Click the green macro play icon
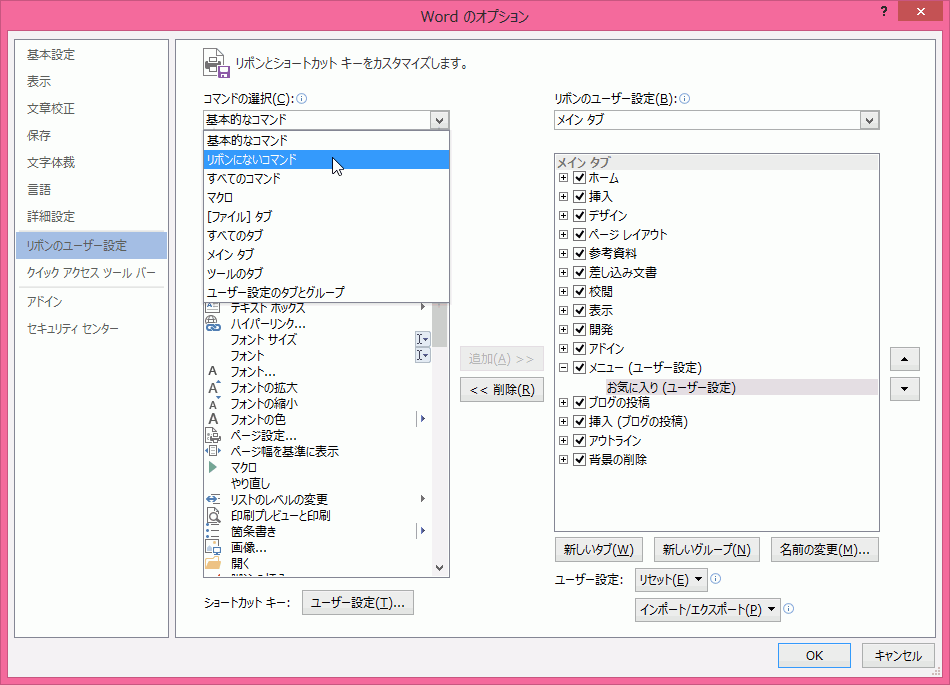 213,467
